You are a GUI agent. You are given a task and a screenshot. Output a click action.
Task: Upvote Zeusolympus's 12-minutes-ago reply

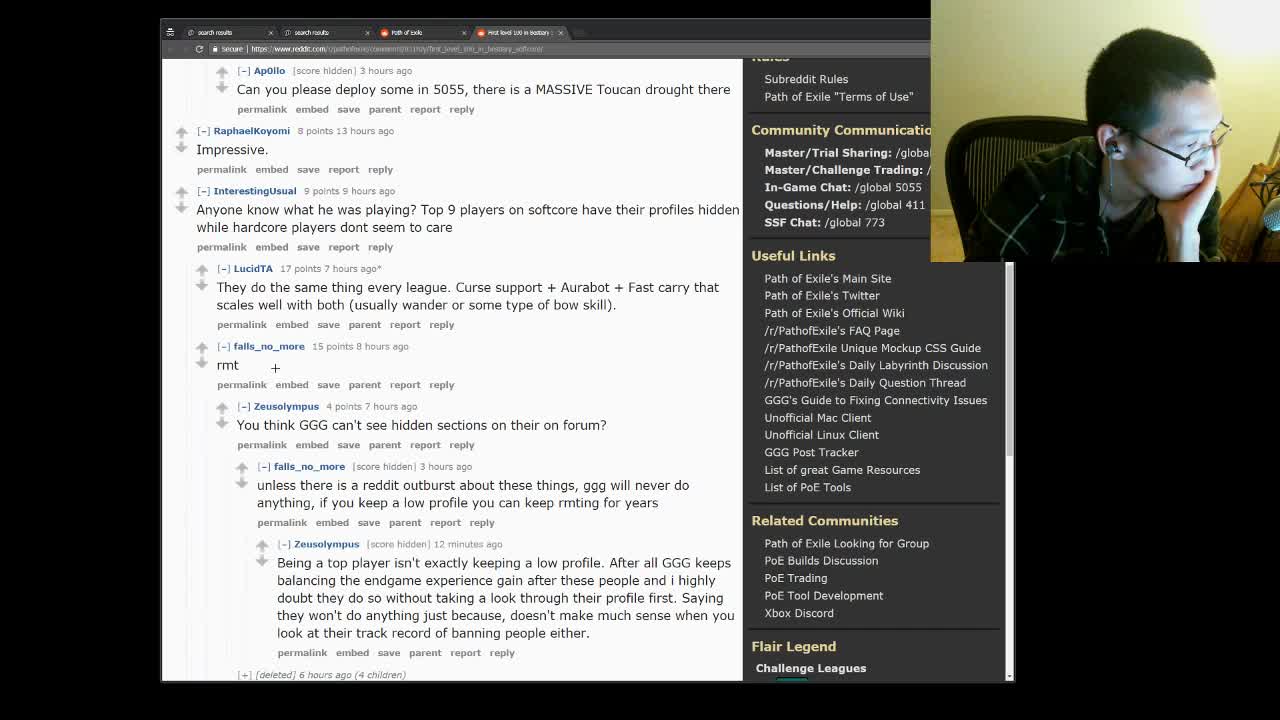point(262,546)
